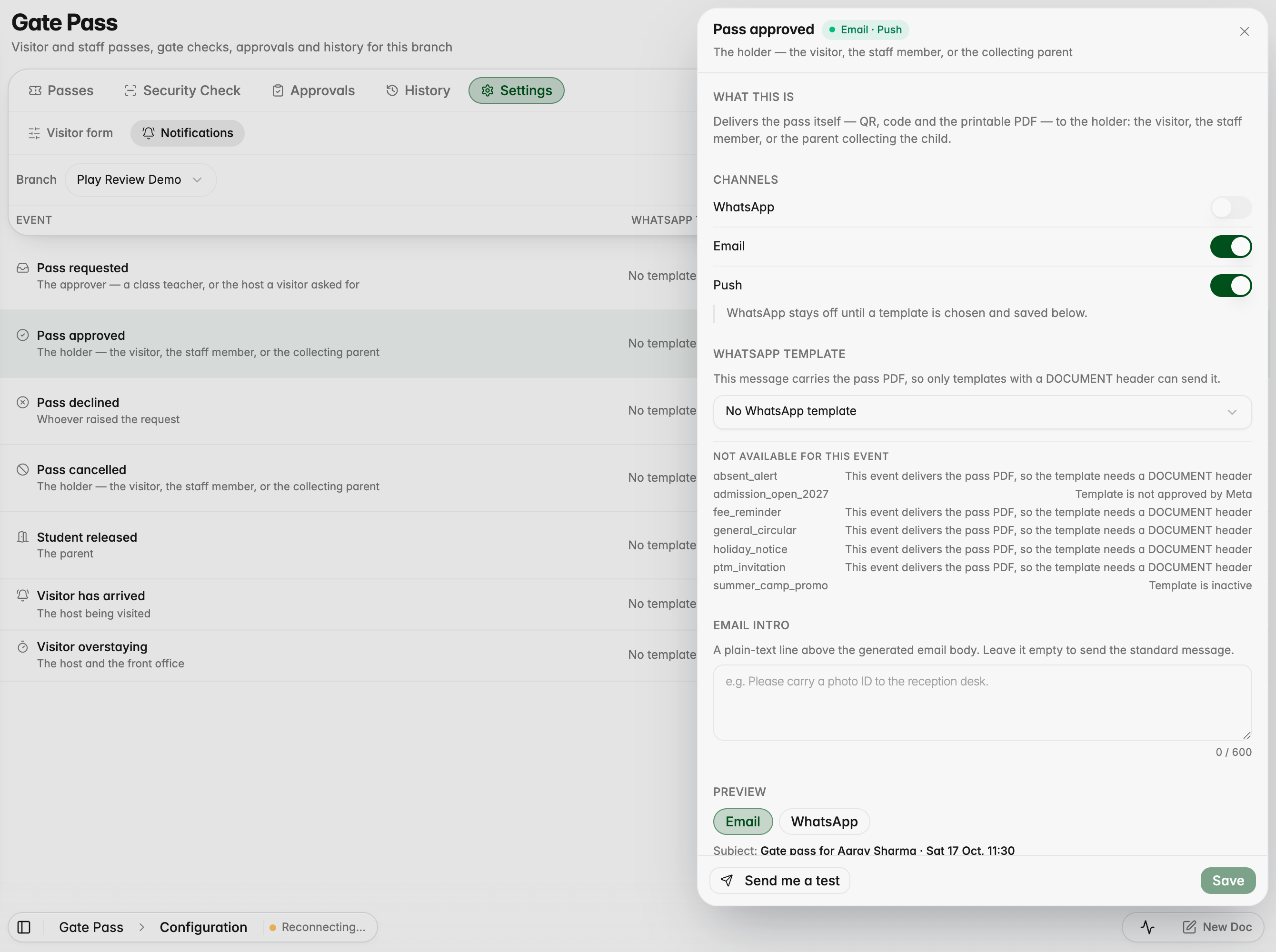Click the Reconnecting status indicator
Viewport: 1276px width, 952px height.
[318, 927]
